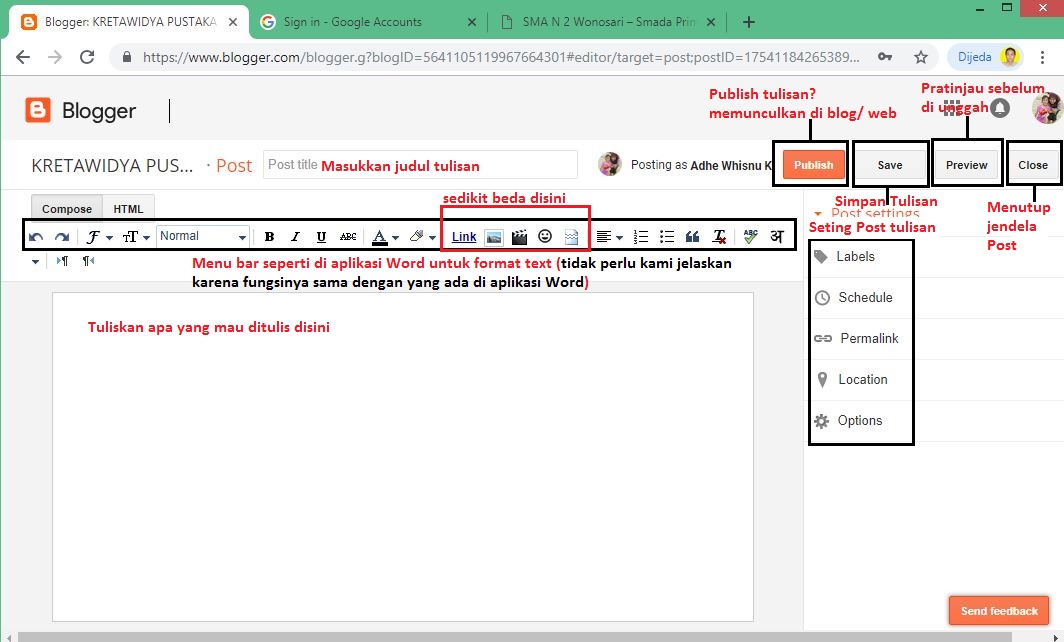Run the spell check tool
Viewport: 1064px width, 642px height.
coord(750,236)
